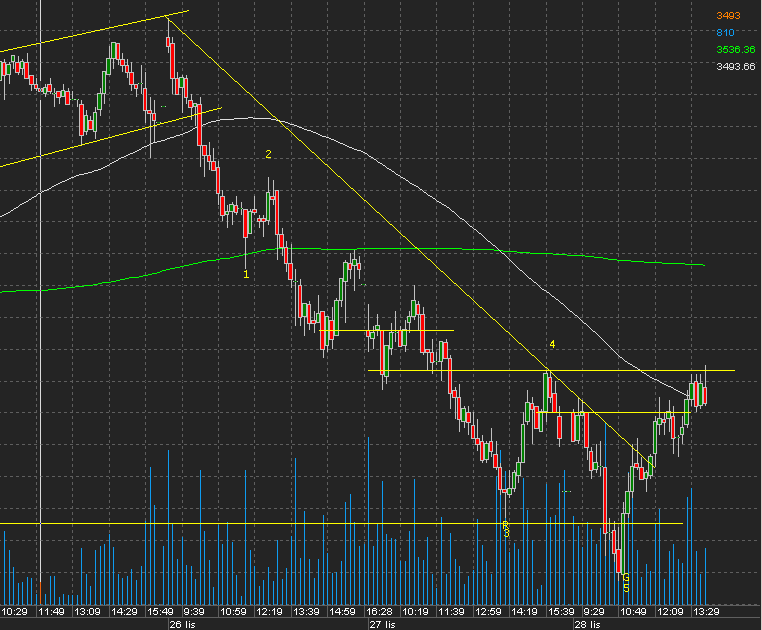The image size is (762, 630).
Task: Click the wave label 3 near volume bars
Action: click(x=506, y=534)
